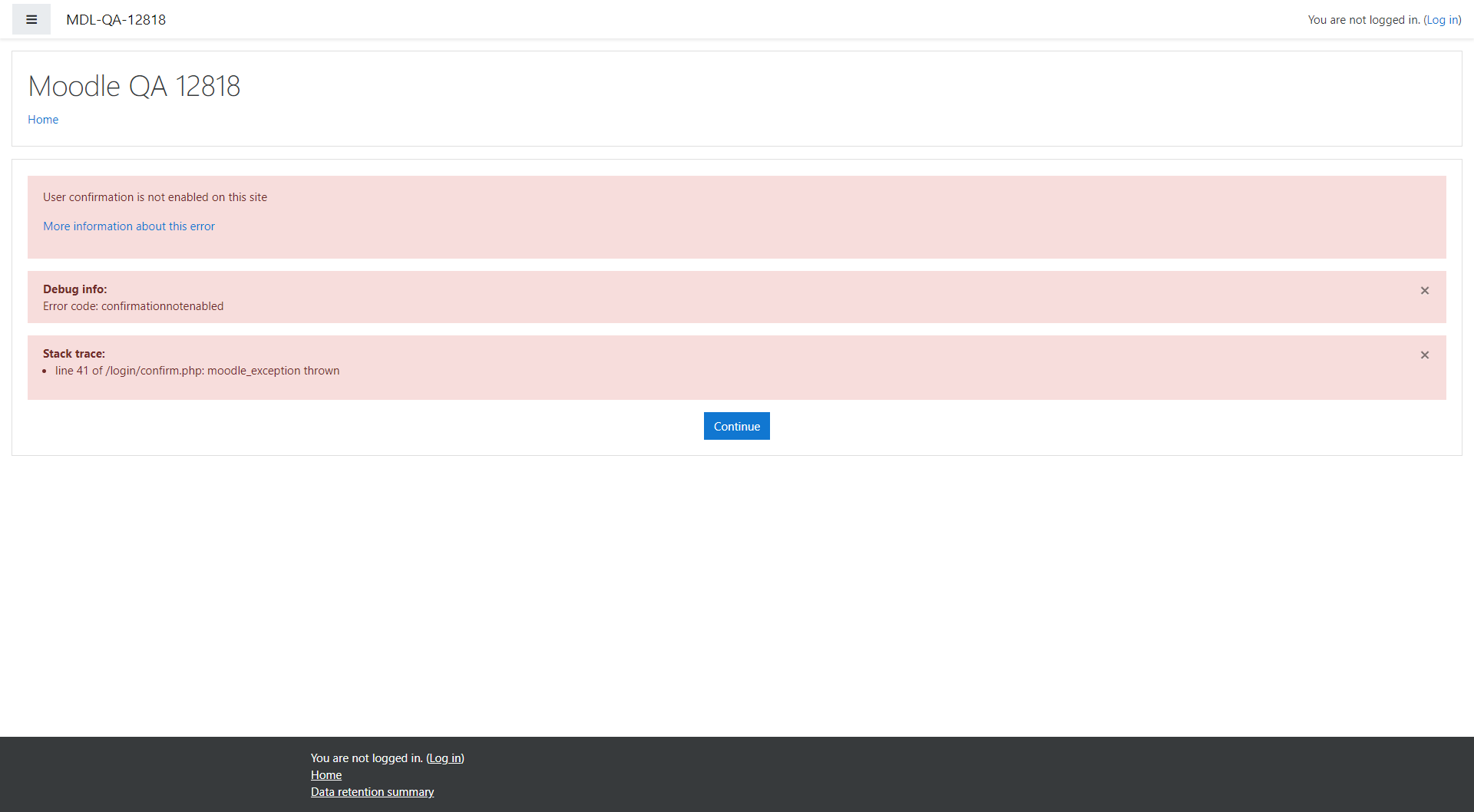Click the 'Stack trace:' label

[x=74, y=354]
